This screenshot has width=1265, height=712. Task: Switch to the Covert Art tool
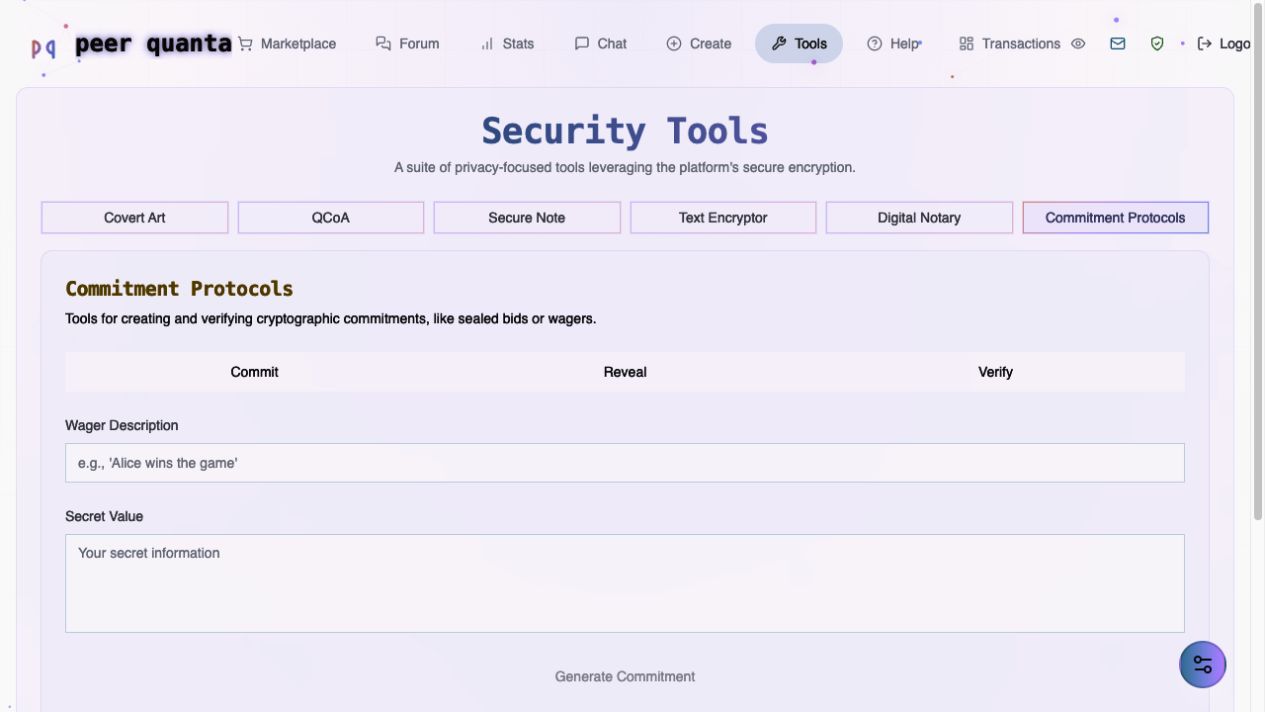coord(135,218)
